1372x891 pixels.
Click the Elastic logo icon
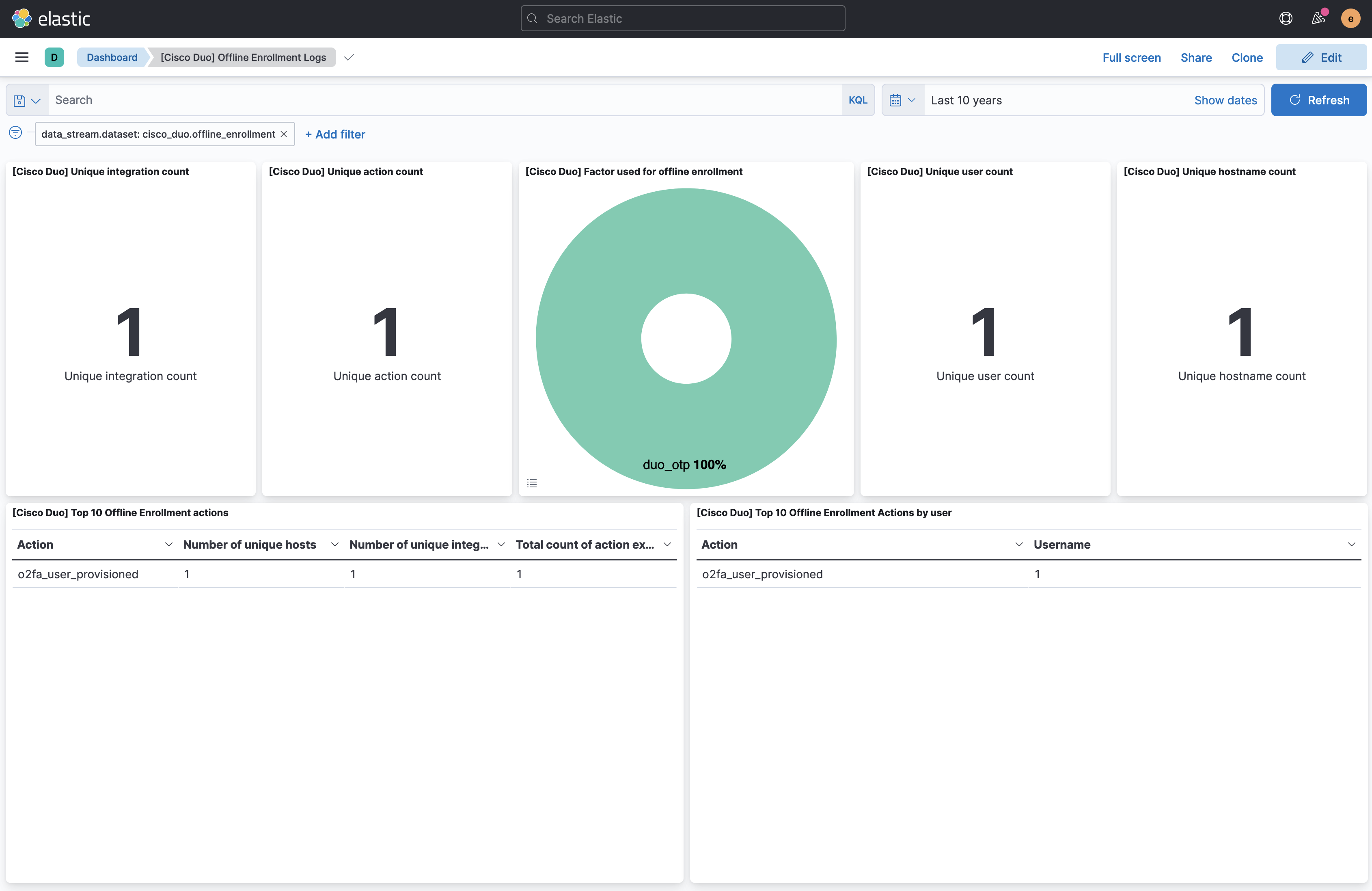point(22,18)
